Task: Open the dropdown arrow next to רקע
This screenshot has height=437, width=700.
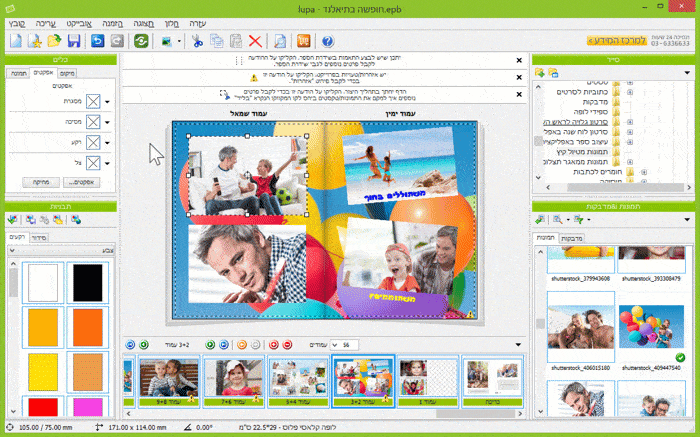Action: coord(107,142)
